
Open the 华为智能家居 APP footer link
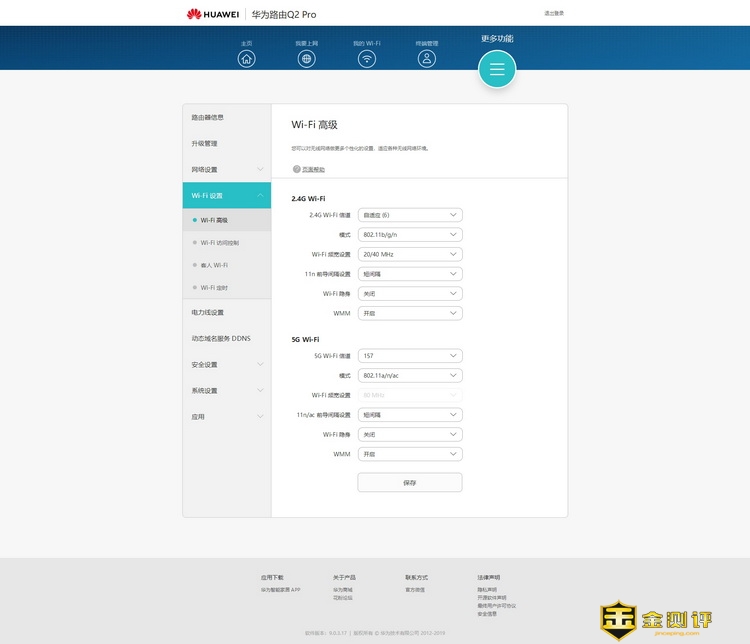(281, 590)
